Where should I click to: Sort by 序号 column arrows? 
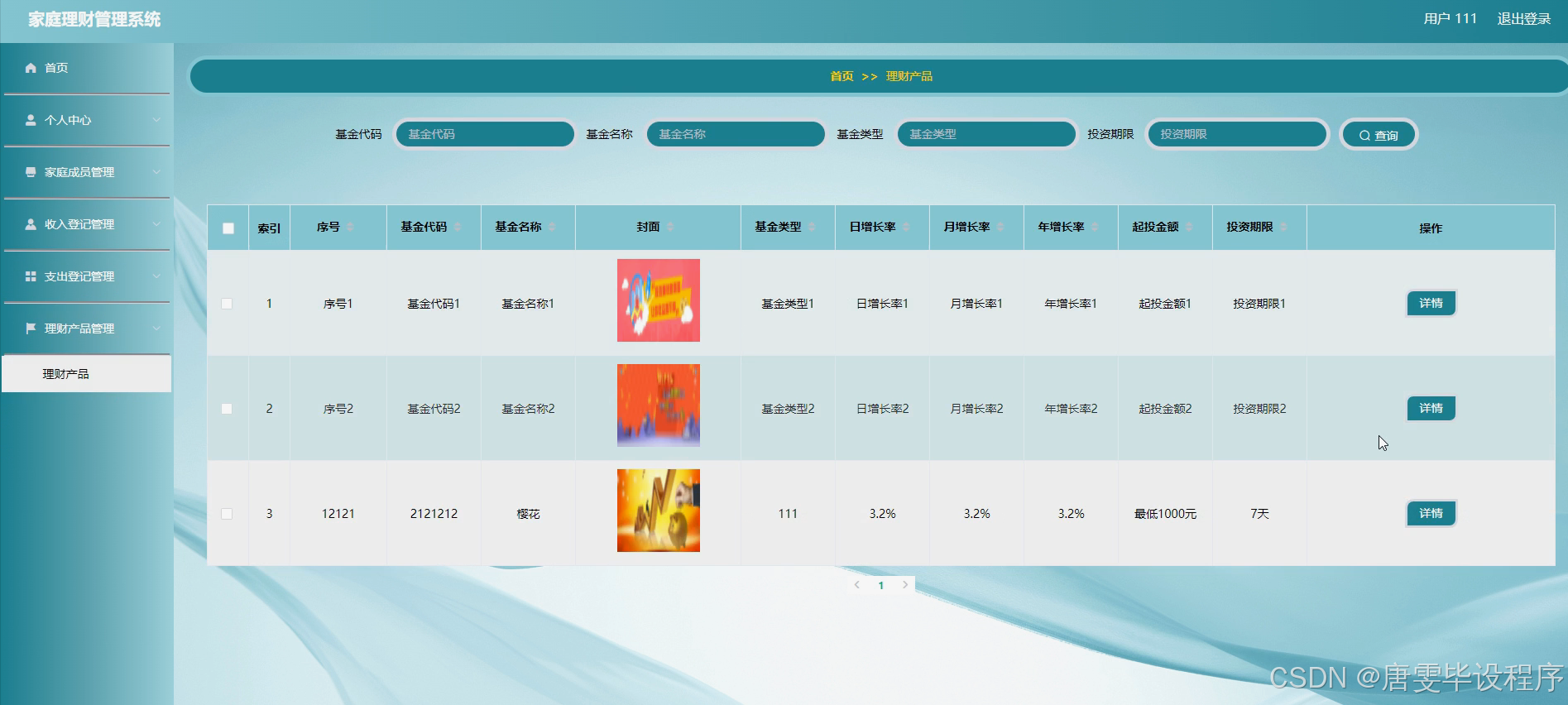350,227
